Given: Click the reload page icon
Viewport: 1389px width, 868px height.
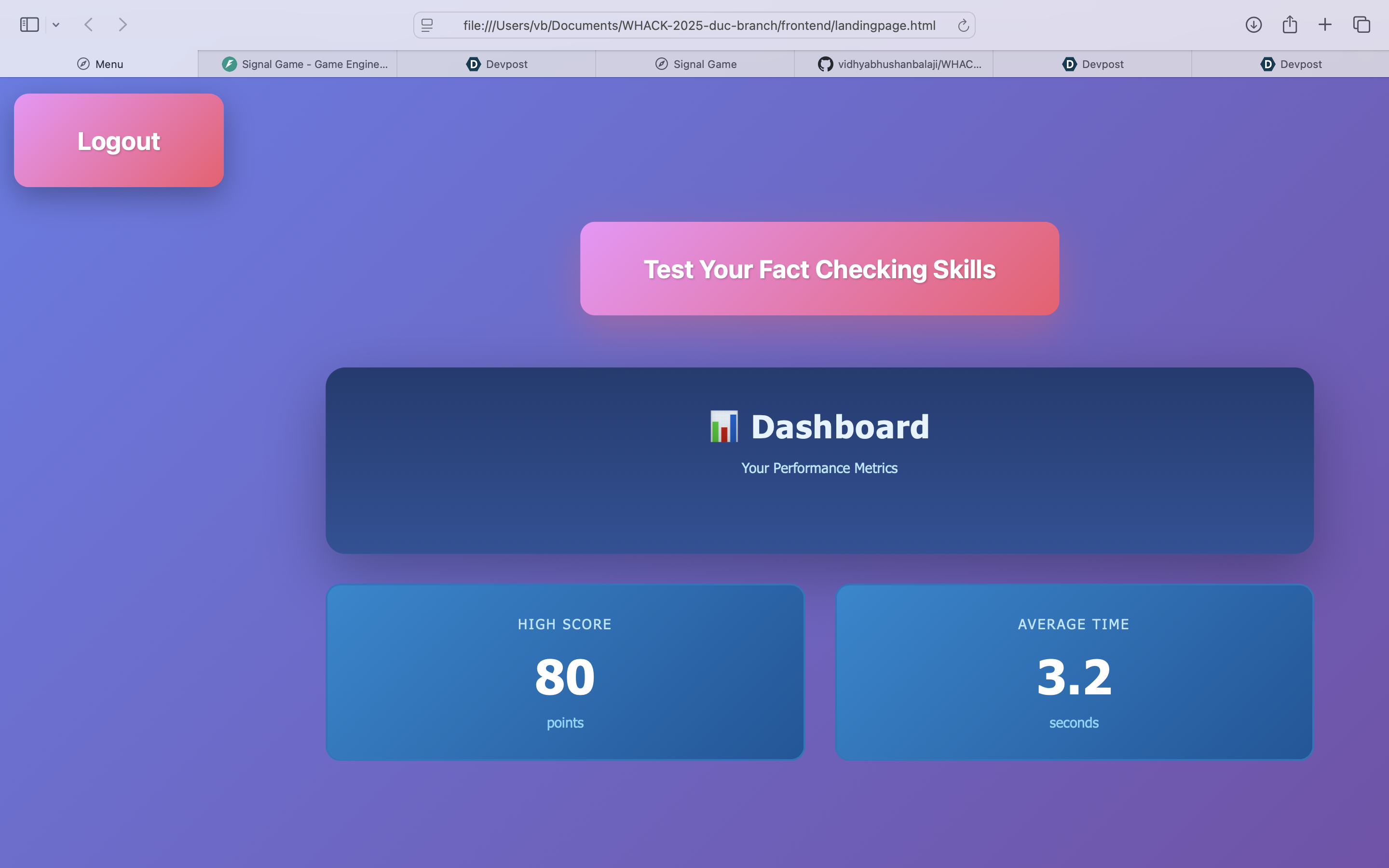Looking at the screenshot, I should point(963,25).
